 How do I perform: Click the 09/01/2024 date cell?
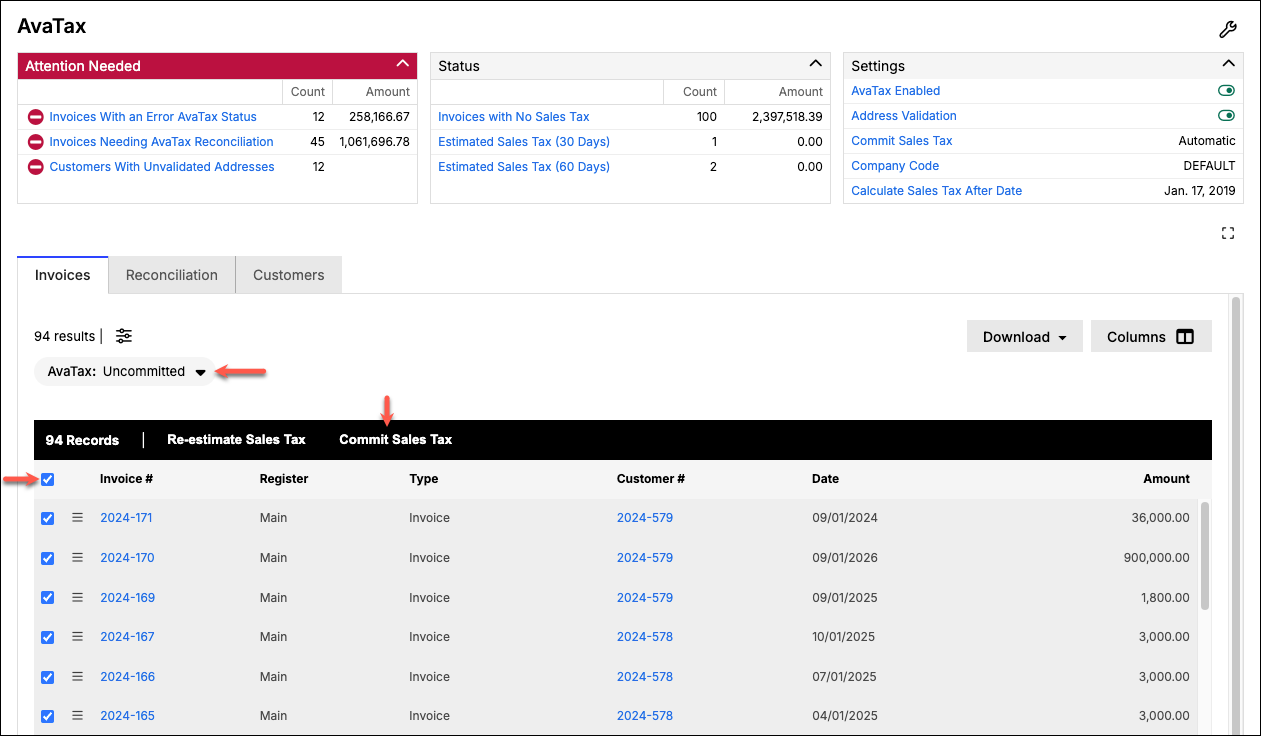pos(845,518)
